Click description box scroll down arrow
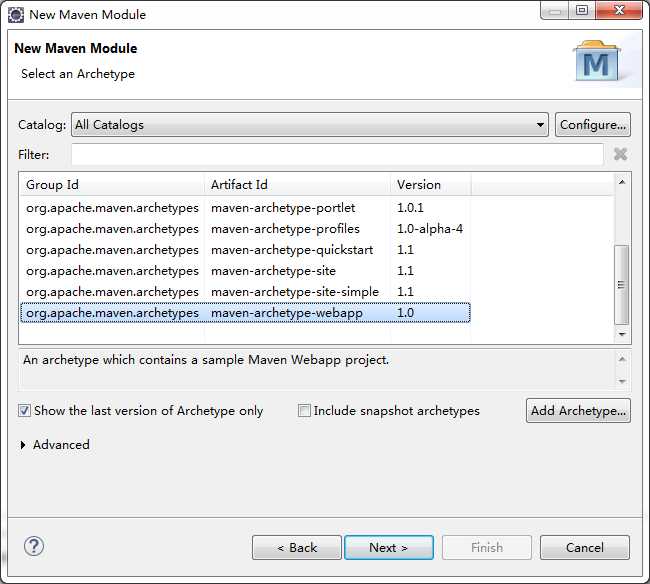This screenshot has width=650, height=584. [622, 381]
